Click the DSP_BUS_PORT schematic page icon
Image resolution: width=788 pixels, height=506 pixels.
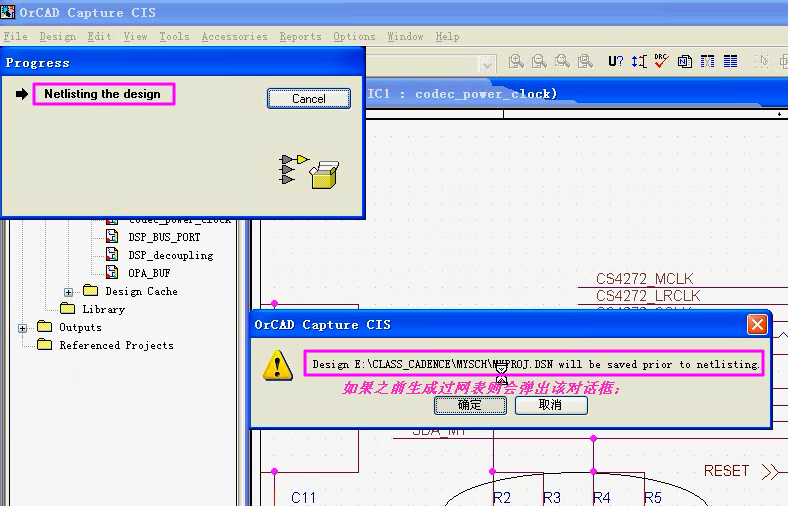[111, 237]
